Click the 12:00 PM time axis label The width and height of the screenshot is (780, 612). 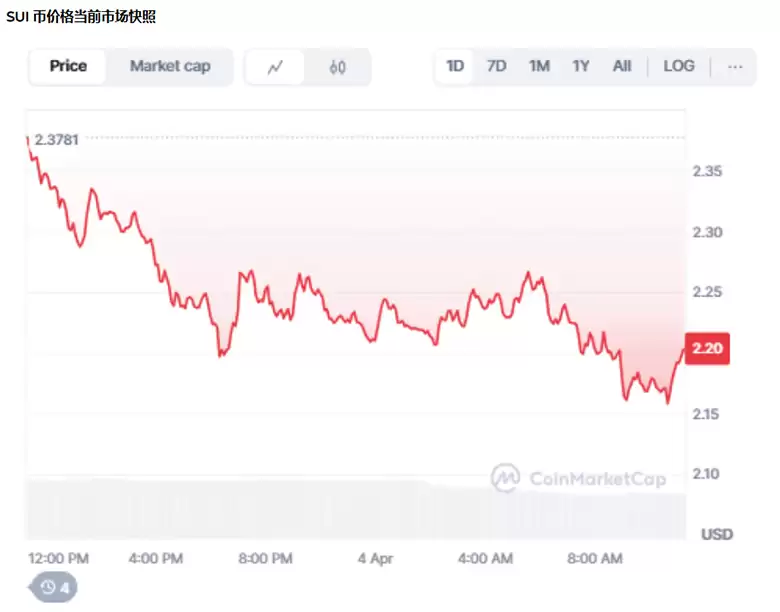click(x=58, y=558)
